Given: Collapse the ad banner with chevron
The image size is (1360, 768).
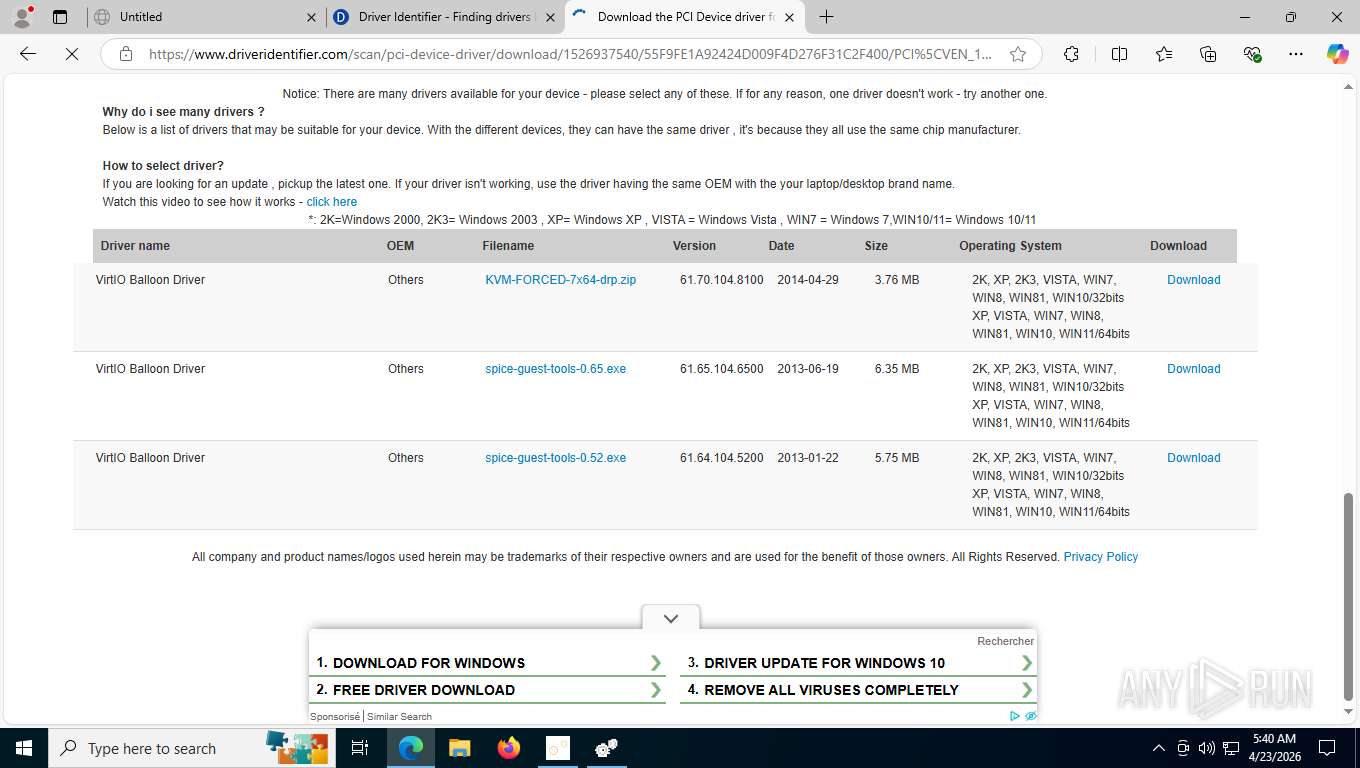Looking at the screenshot, I should (x=671, y=618).
